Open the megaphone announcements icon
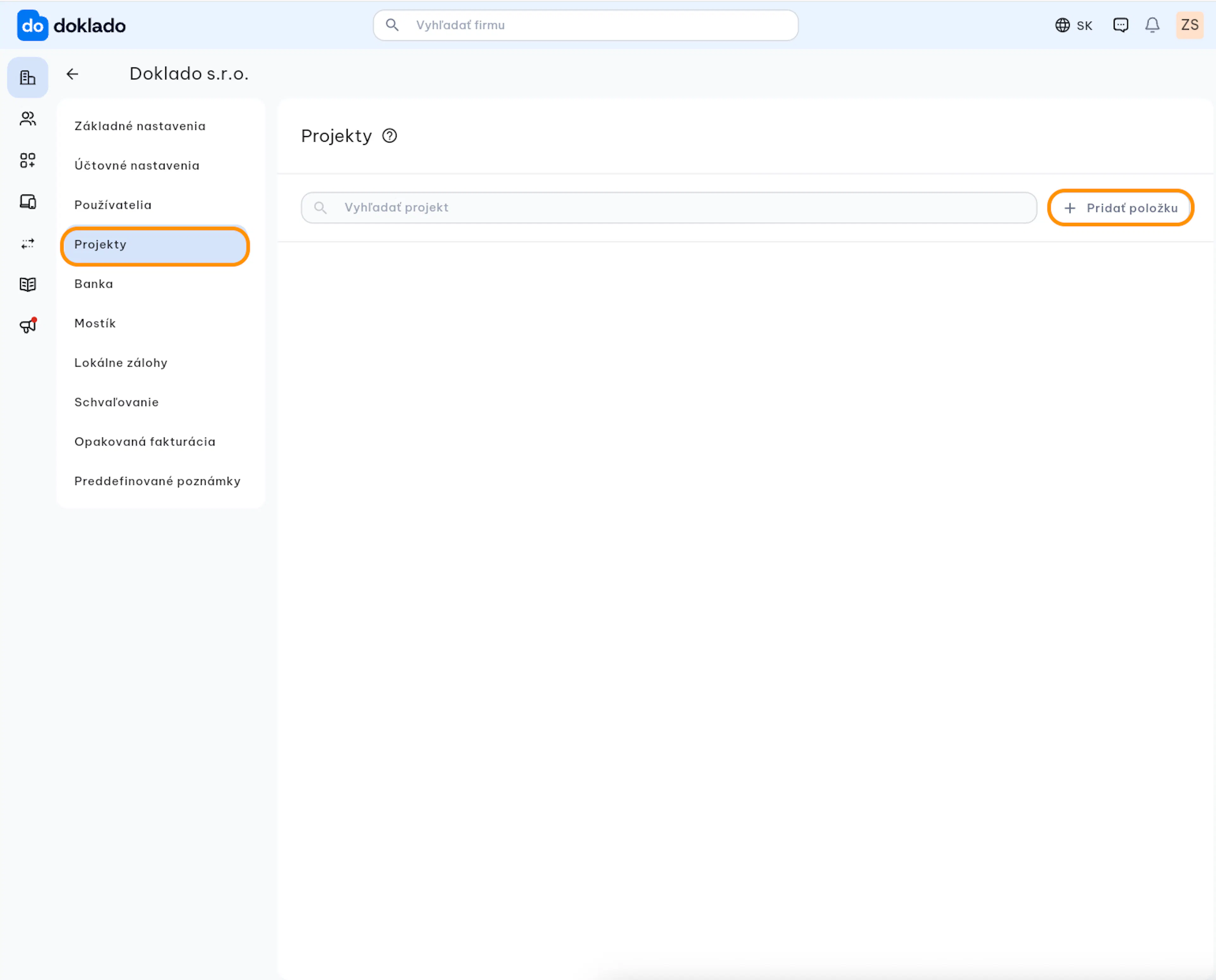The width and height of the screenshot is (1216, 980). (x=28, y=325)
